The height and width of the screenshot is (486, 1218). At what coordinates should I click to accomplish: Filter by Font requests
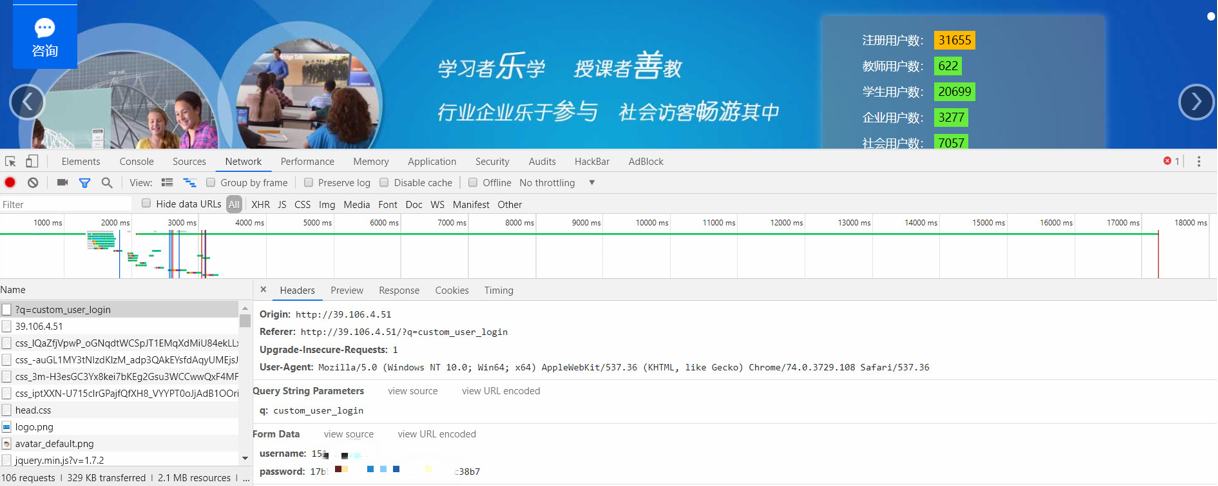[388, 204]
